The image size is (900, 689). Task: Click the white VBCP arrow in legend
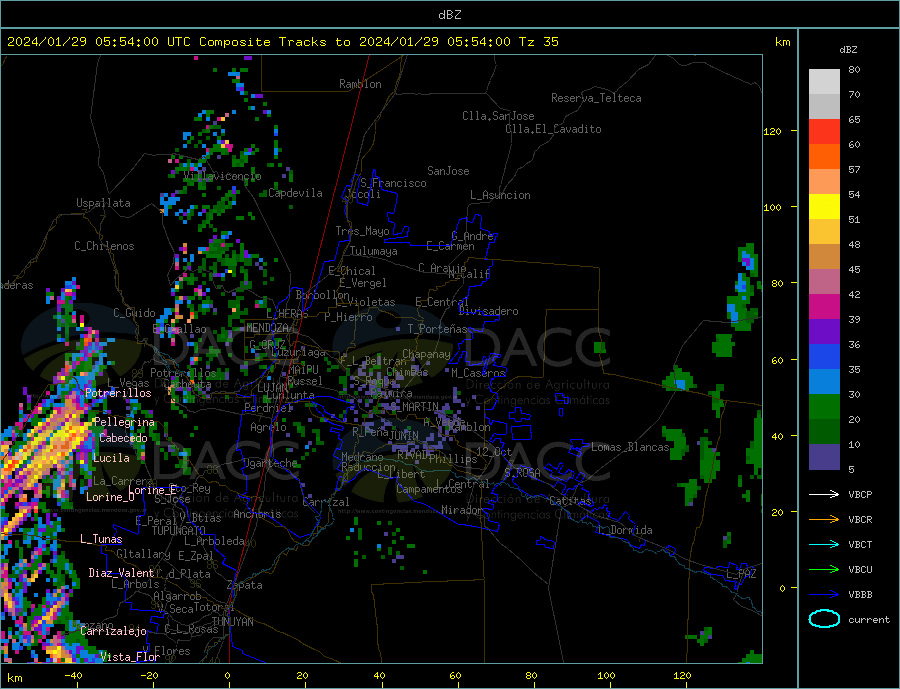[824, 494]
